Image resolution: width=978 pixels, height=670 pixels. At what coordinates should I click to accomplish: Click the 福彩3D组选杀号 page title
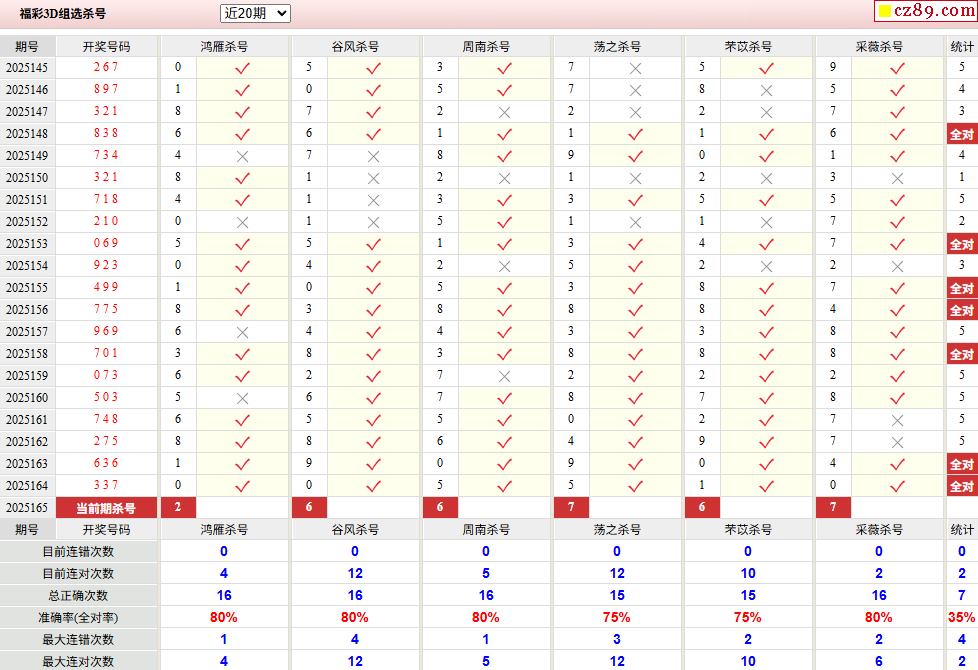coord(63,13)
